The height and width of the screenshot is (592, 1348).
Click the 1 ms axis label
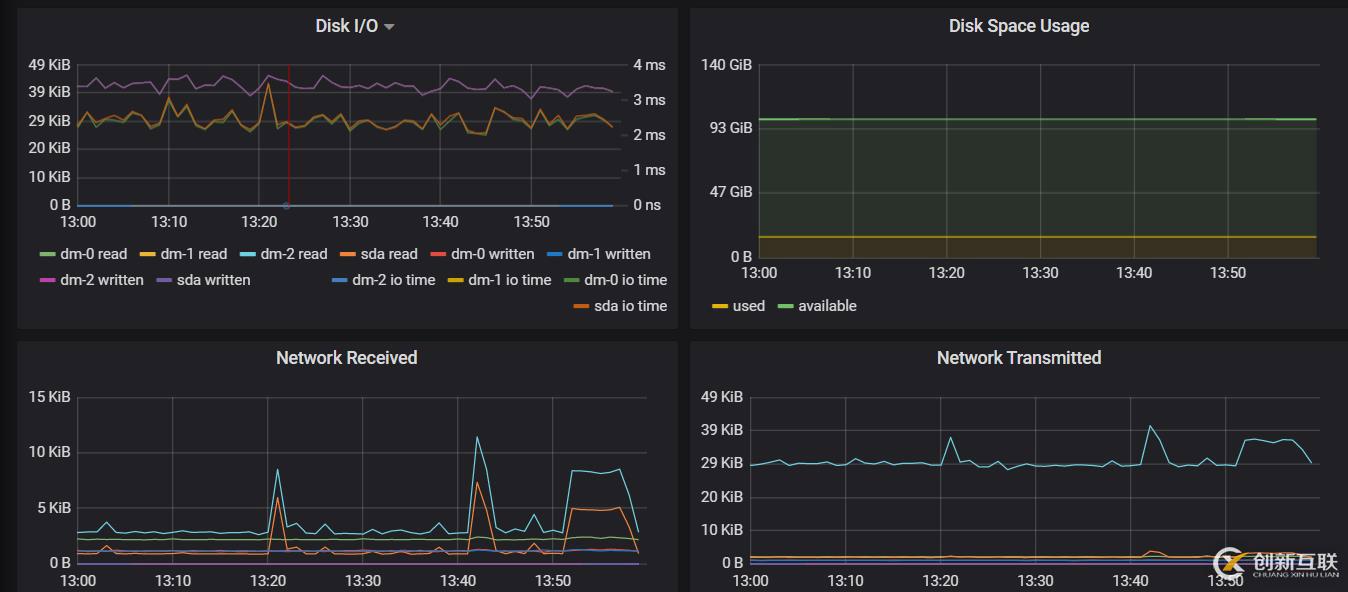(649, 170)
